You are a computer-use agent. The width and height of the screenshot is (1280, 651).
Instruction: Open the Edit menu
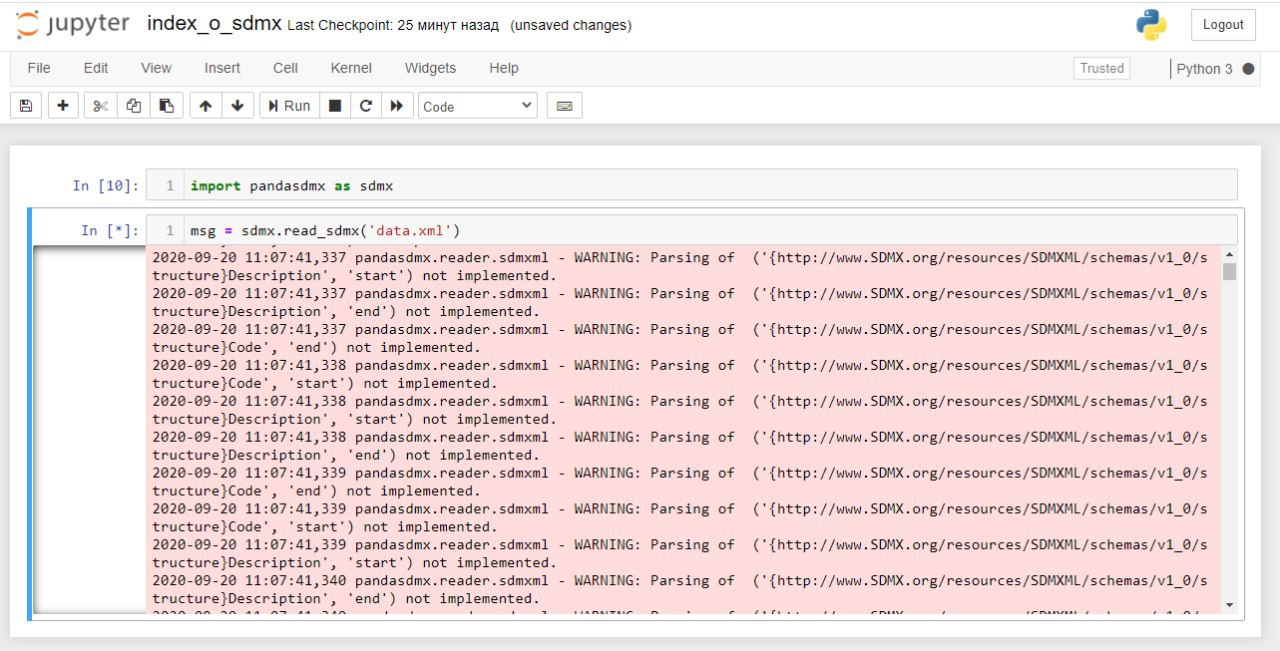click(x=96, y=68)
